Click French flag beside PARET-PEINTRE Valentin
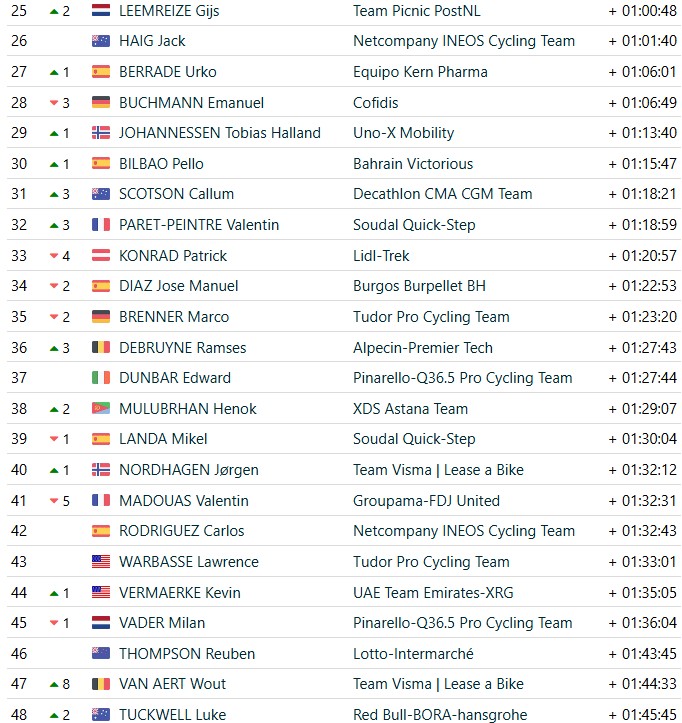The width and height of the screenshot is (682, 723). click(101, 225)
